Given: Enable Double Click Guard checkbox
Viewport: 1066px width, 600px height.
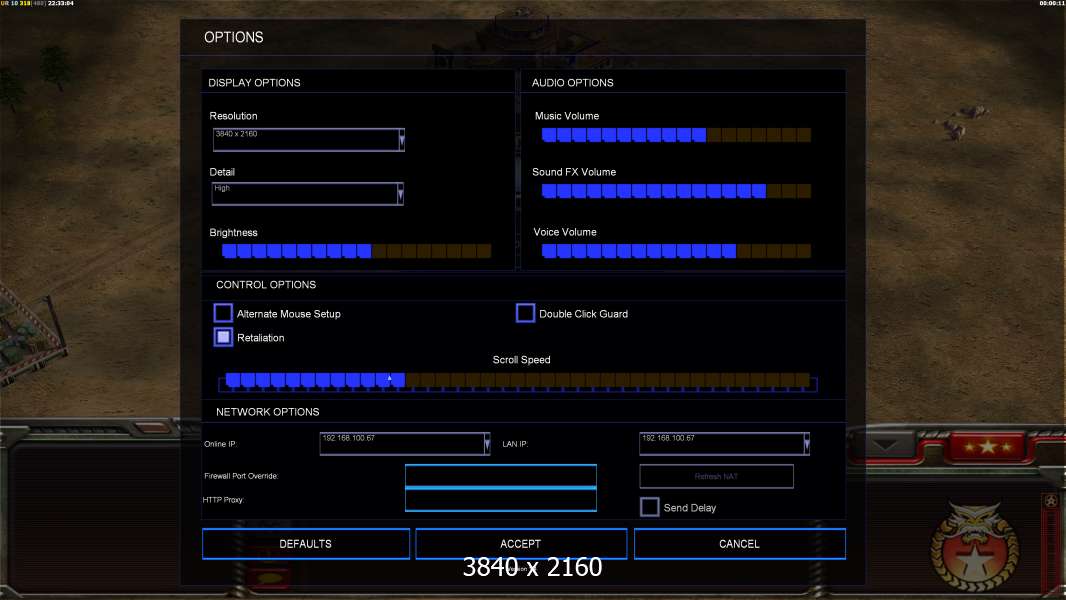Looking at the screenshot, I should point(525,313).
